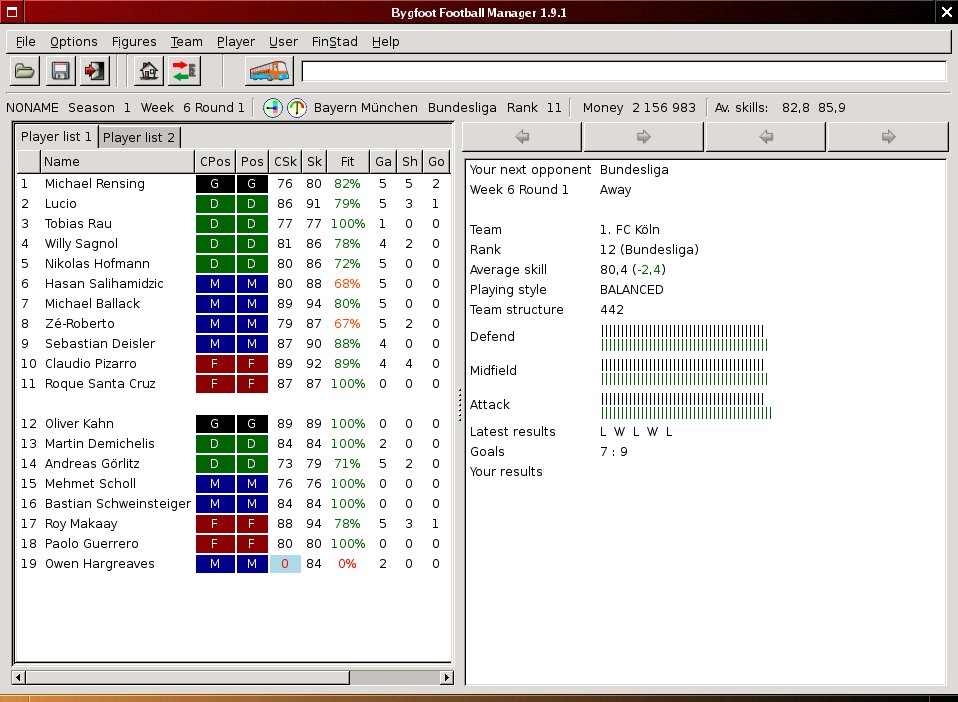Screen dimensions: 958x702
Task: Open a saved game file
Action: [23, 70]
